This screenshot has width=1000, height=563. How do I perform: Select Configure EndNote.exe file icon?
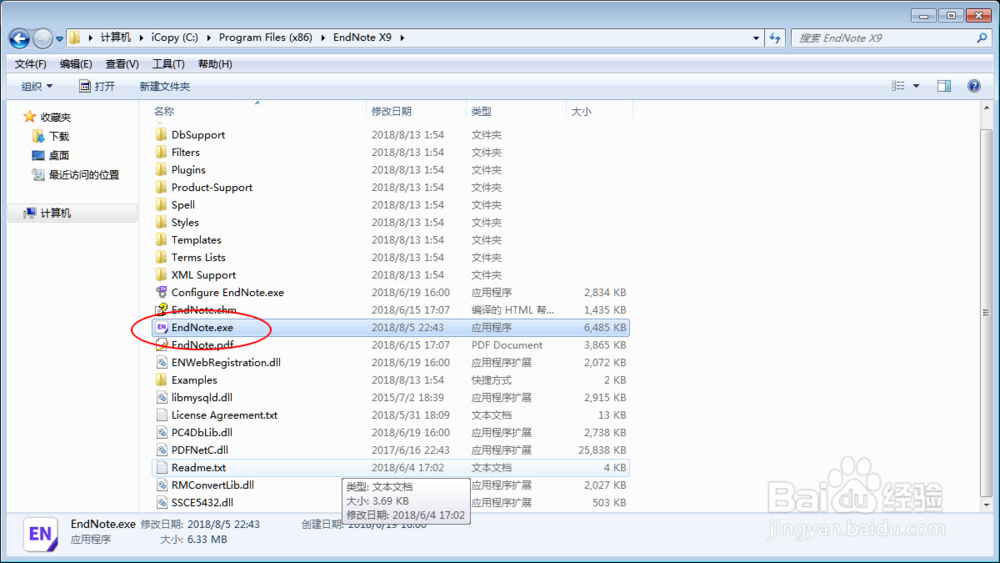point(161,292)
